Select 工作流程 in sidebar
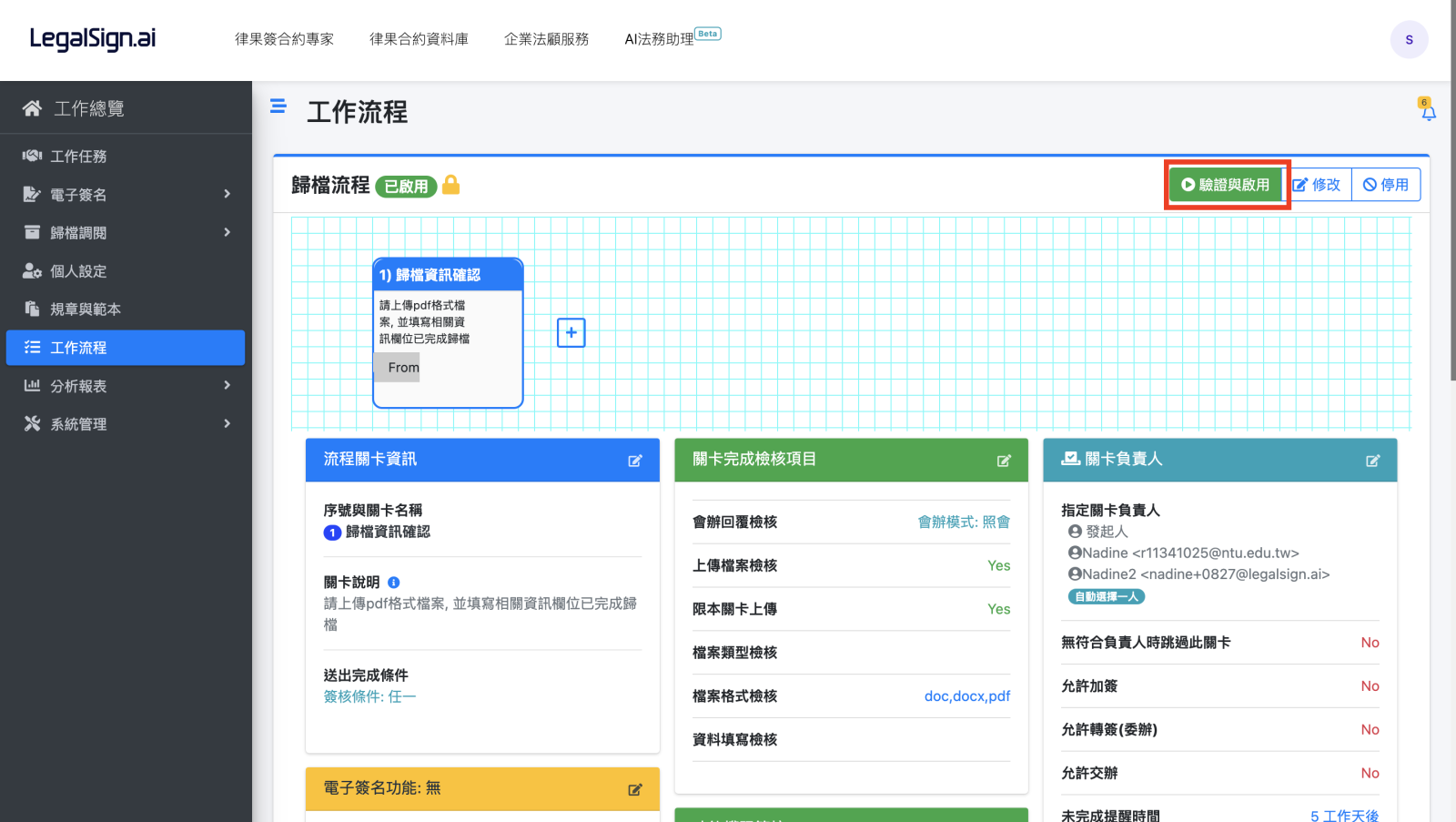 126,347
